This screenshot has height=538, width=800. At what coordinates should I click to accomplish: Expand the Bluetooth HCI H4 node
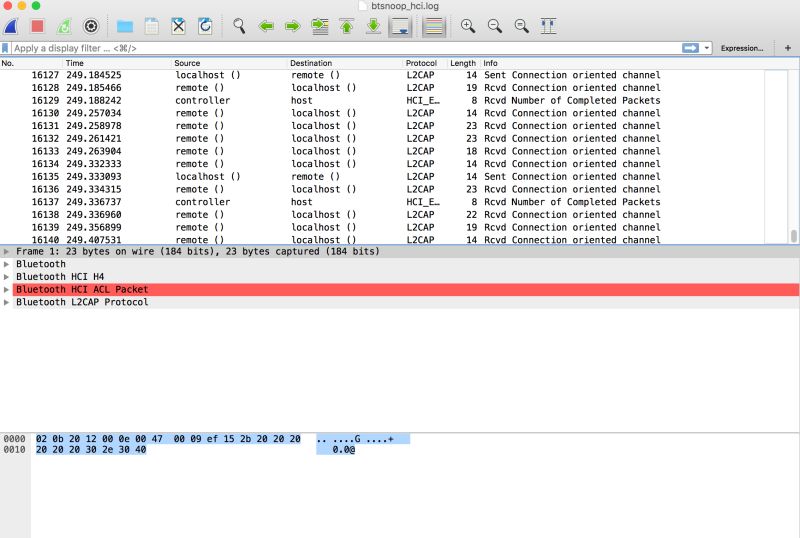point(6,277)
